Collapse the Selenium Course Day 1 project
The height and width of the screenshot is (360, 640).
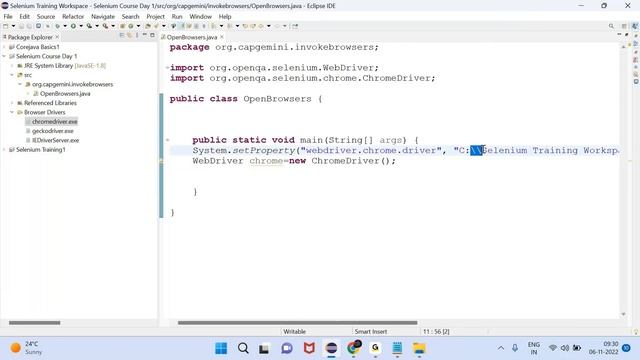click(x=4, y=56)
